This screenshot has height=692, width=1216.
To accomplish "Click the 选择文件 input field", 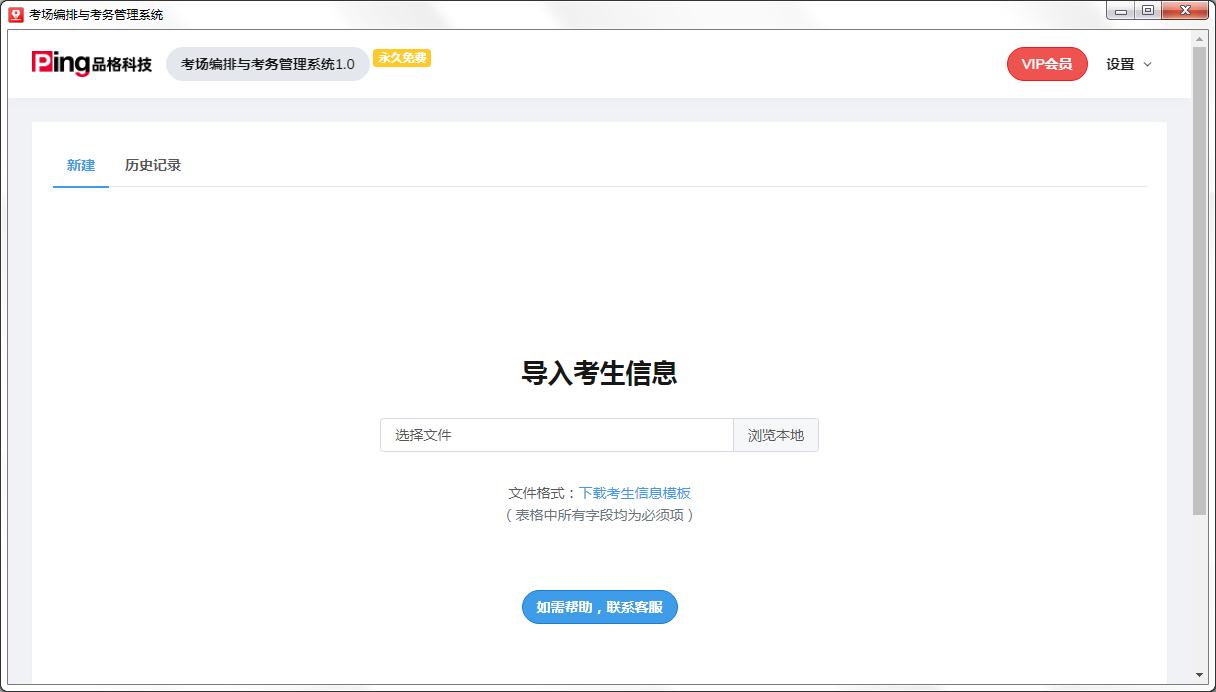I will (557, 435).
